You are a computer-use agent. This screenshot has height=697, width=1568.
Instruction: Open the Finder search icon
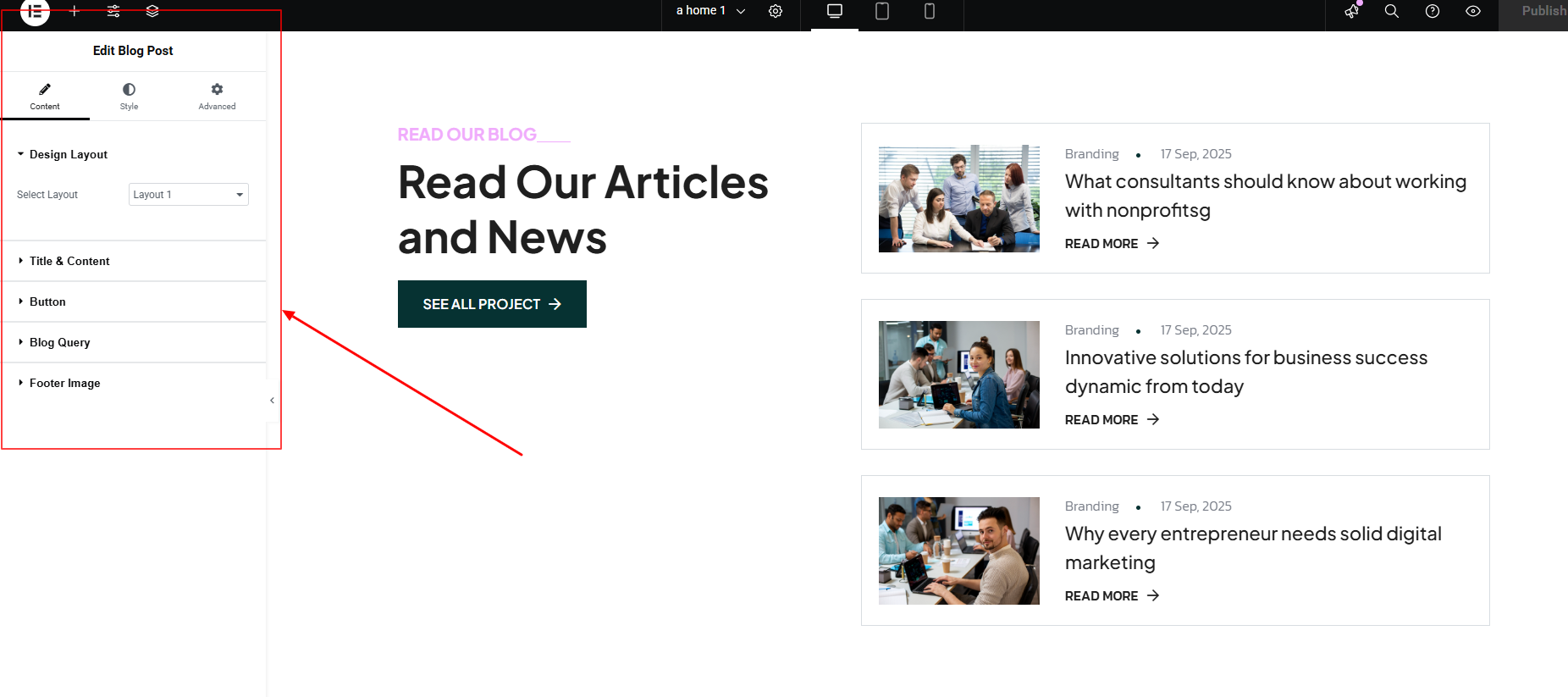1392,11
